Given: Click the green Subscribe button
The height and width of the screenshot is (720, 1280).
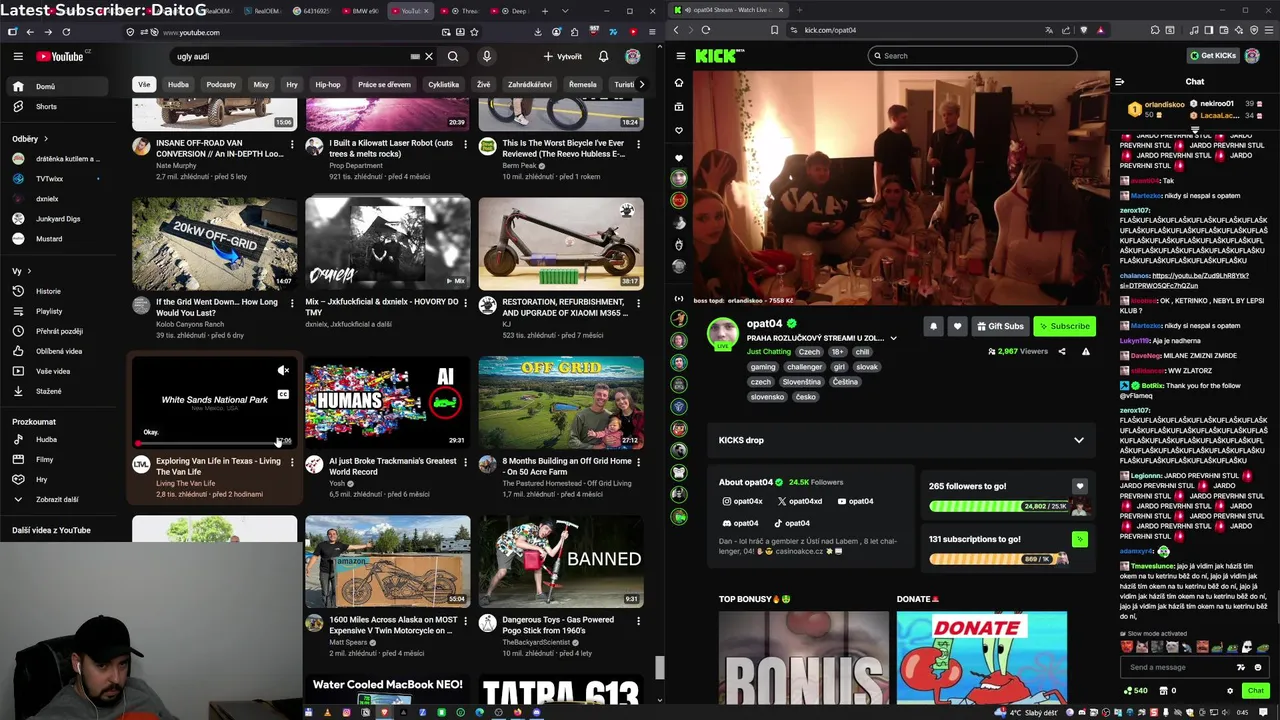Looking at the screenshot, I should coord(1064,326).
